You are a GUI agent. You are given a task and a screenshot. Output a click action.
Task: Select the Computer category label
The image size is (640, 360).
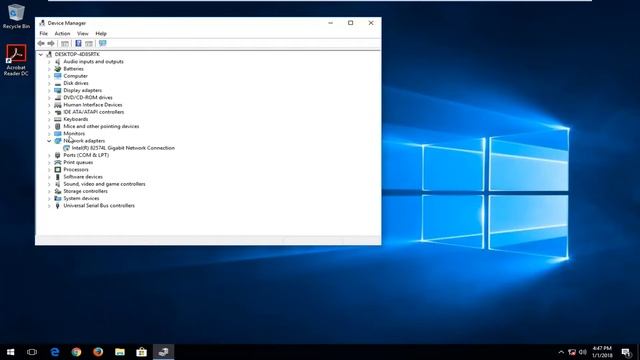(x=76, y=76)
